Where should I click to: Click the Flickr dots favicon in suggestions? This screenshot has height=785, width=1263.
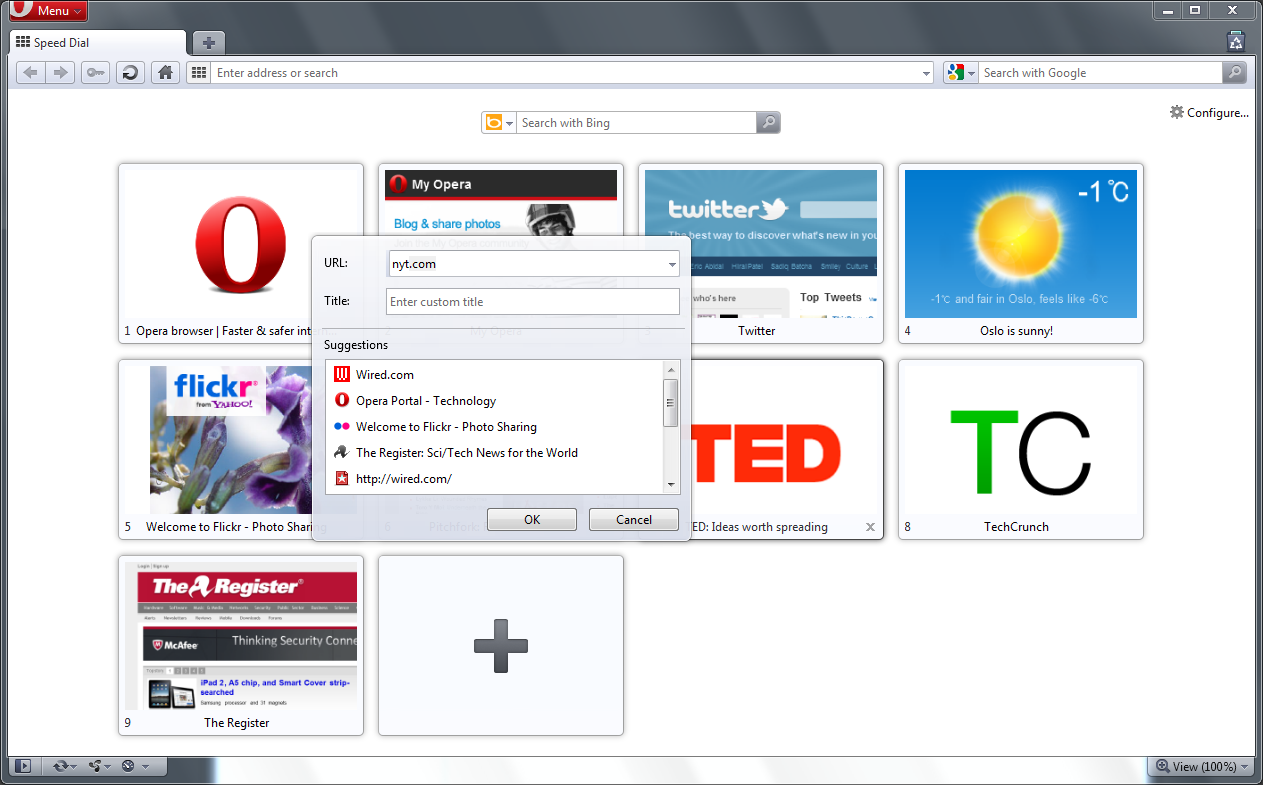(x=342, y=427)
